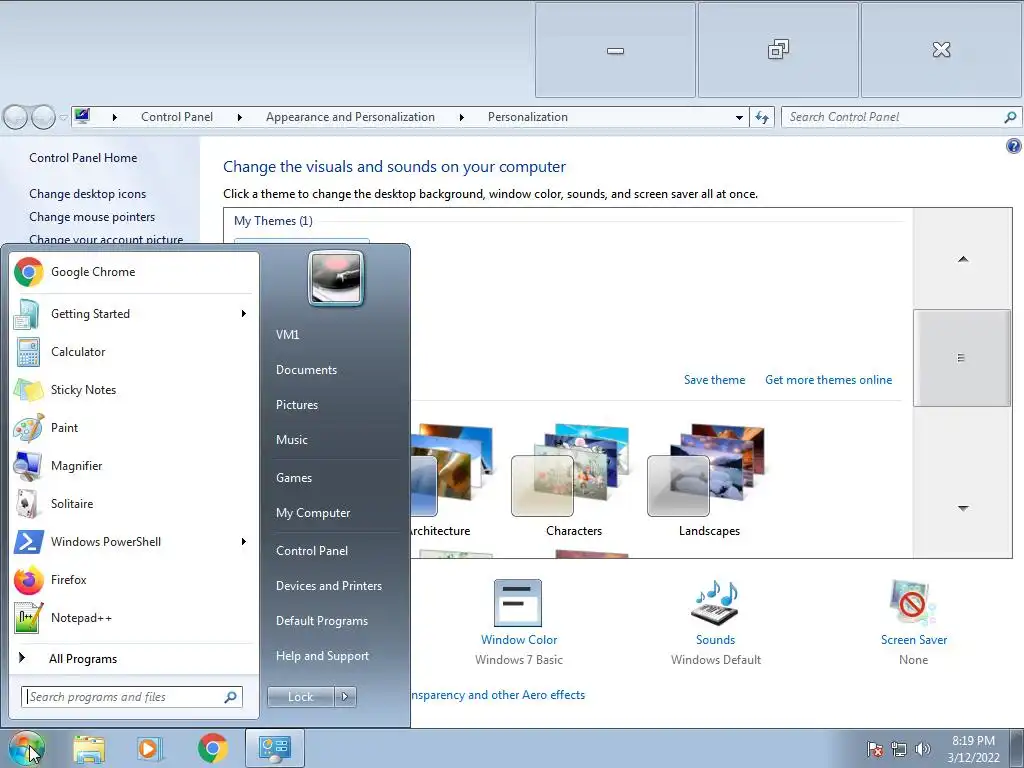Expand Getting Started submenu arrow

[x=244, y=314]
